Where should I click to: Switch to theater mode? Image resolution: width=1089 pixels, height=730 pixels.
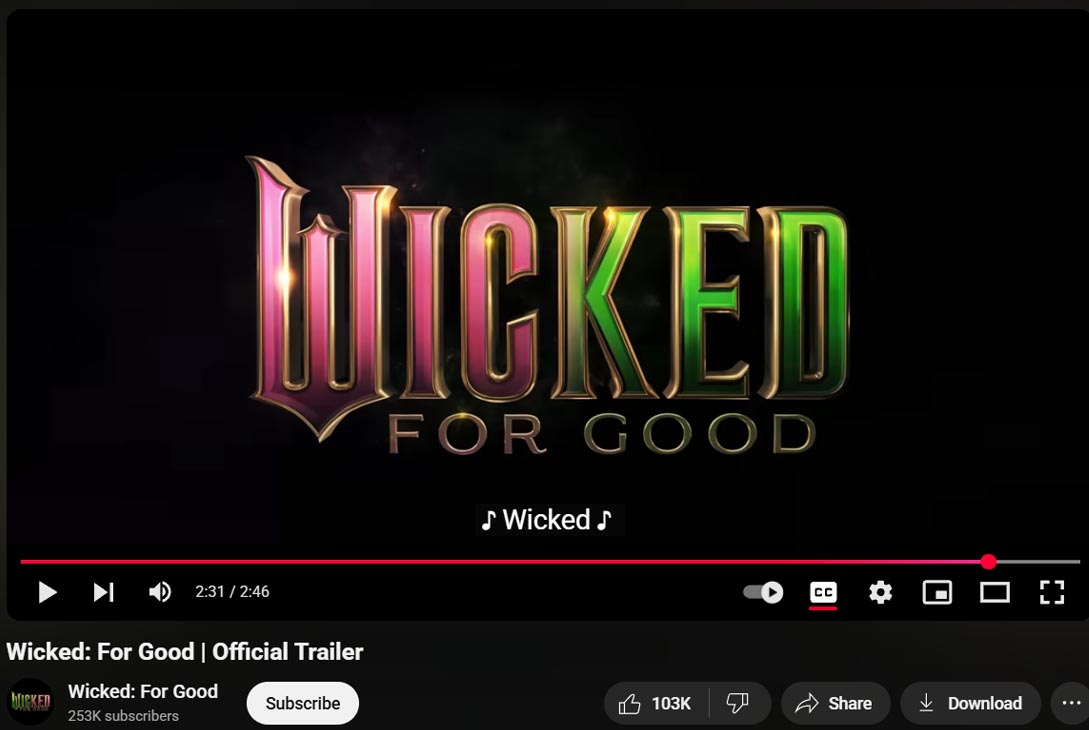(995, 592)
